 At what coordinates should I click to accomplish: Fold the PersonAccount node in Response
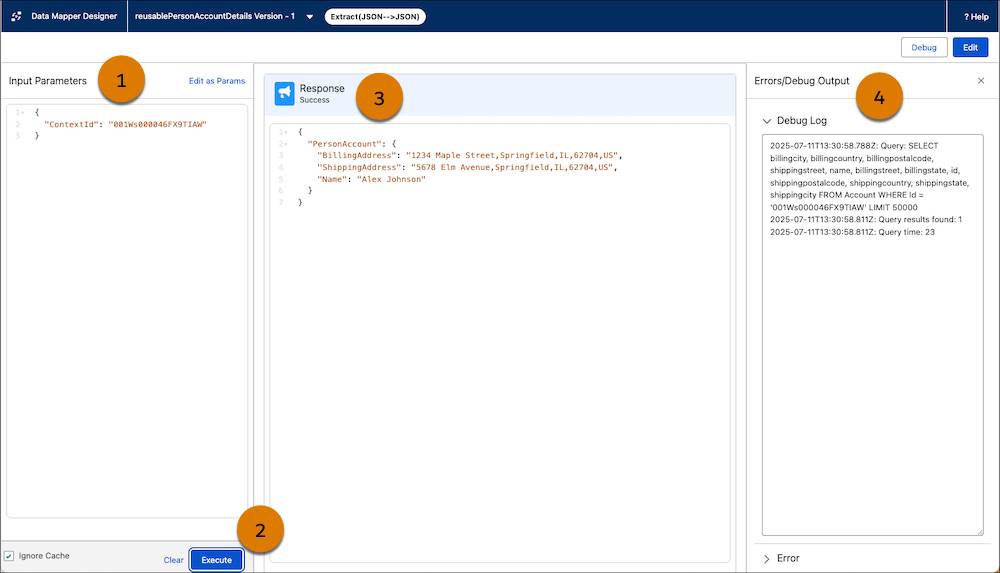[x=286, y=144]
